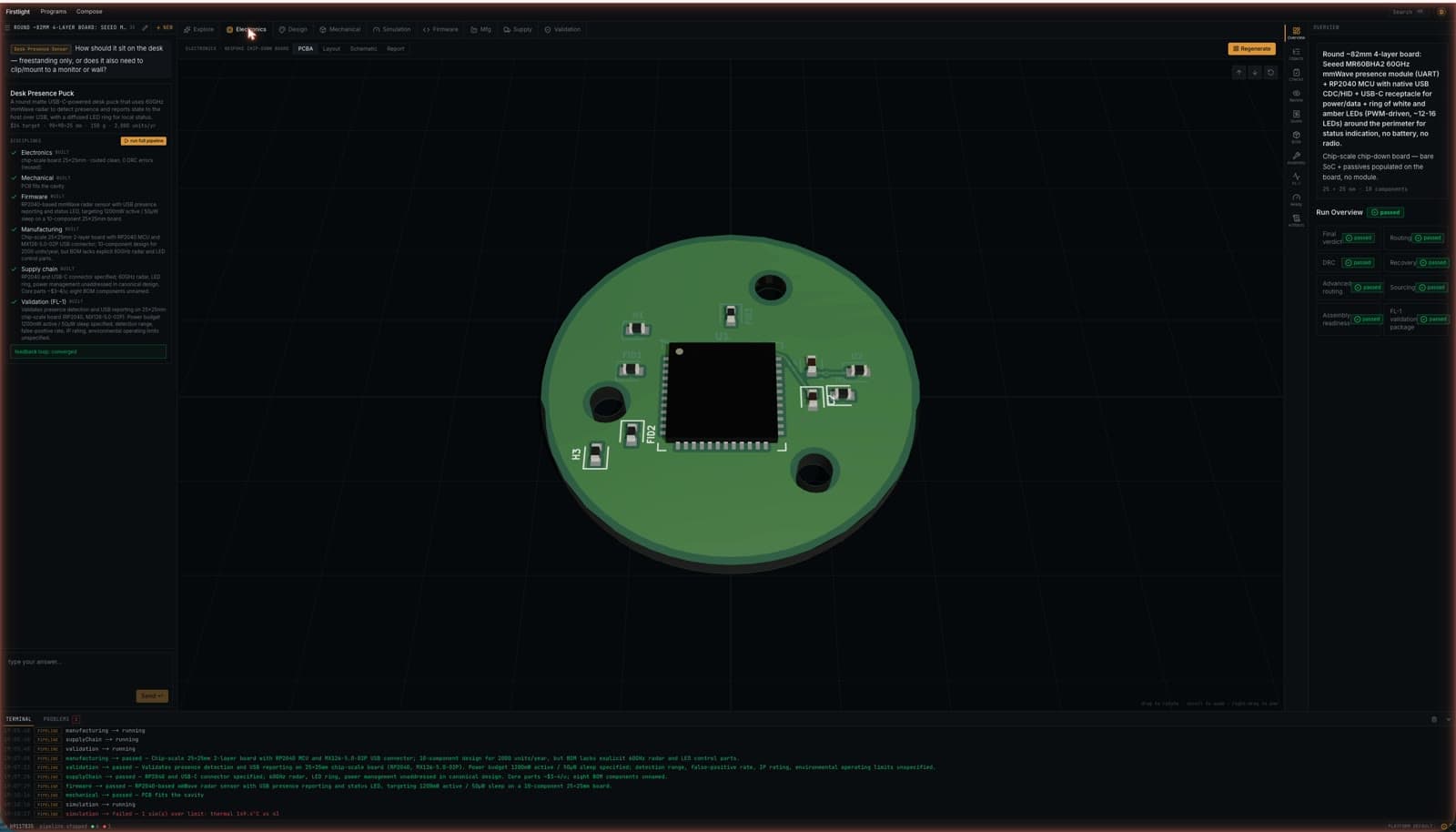1456x832 pixels.
Task: Select the Mechanical discipline row
Action: point(88,181)
